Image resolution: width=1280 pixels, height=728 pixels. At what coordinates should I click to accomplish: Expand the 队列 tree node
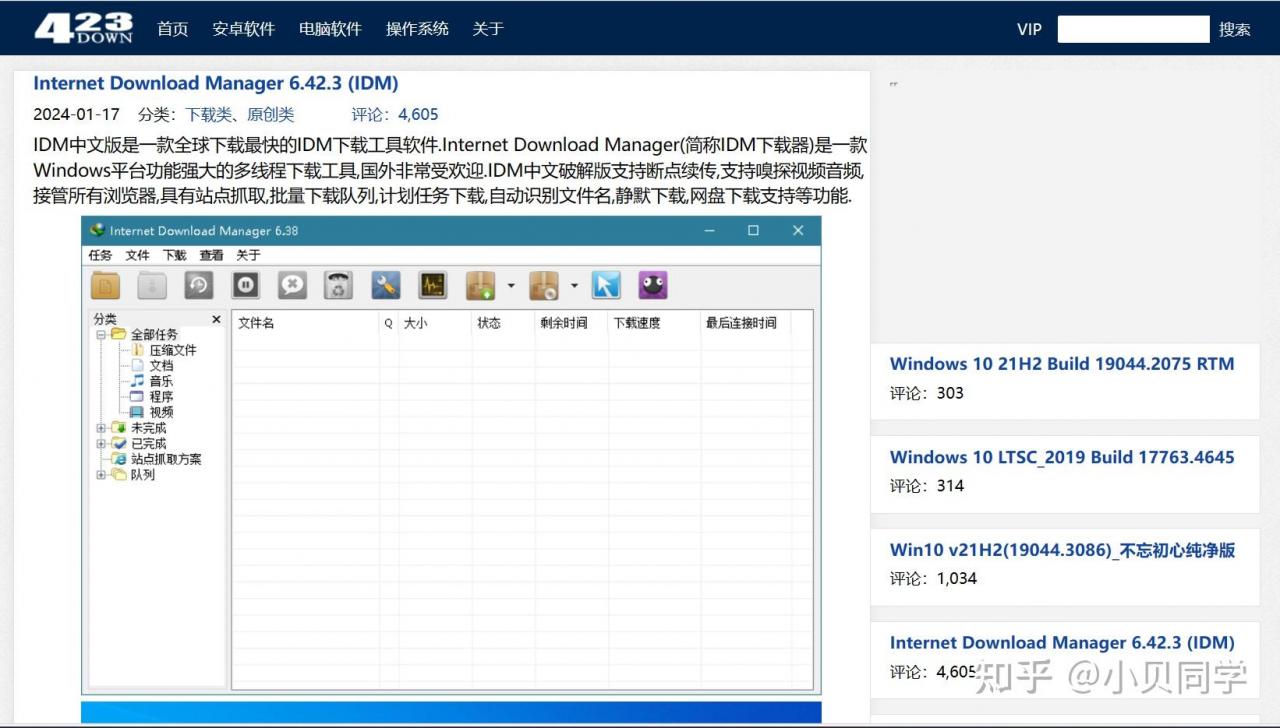pyautogui.click(x=101, y=475)
